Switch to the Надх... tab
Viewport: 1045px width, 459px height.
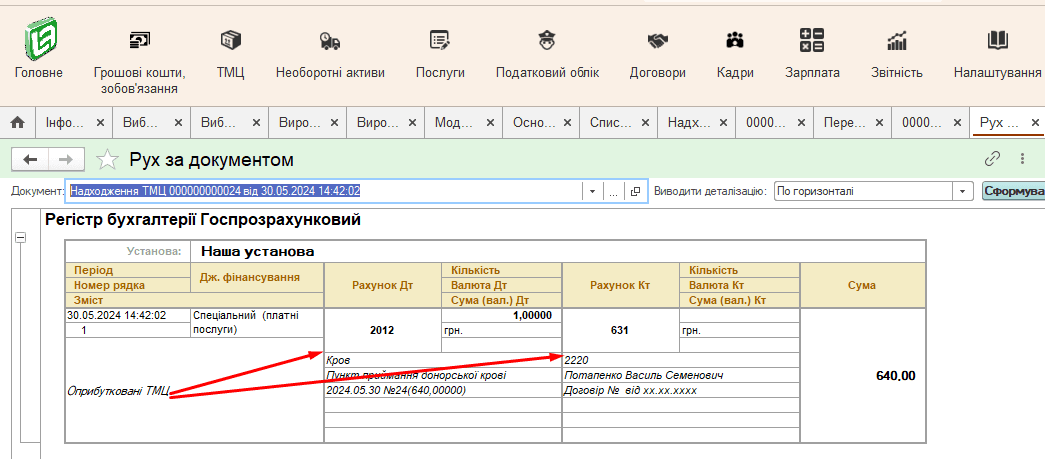point(688,122)
